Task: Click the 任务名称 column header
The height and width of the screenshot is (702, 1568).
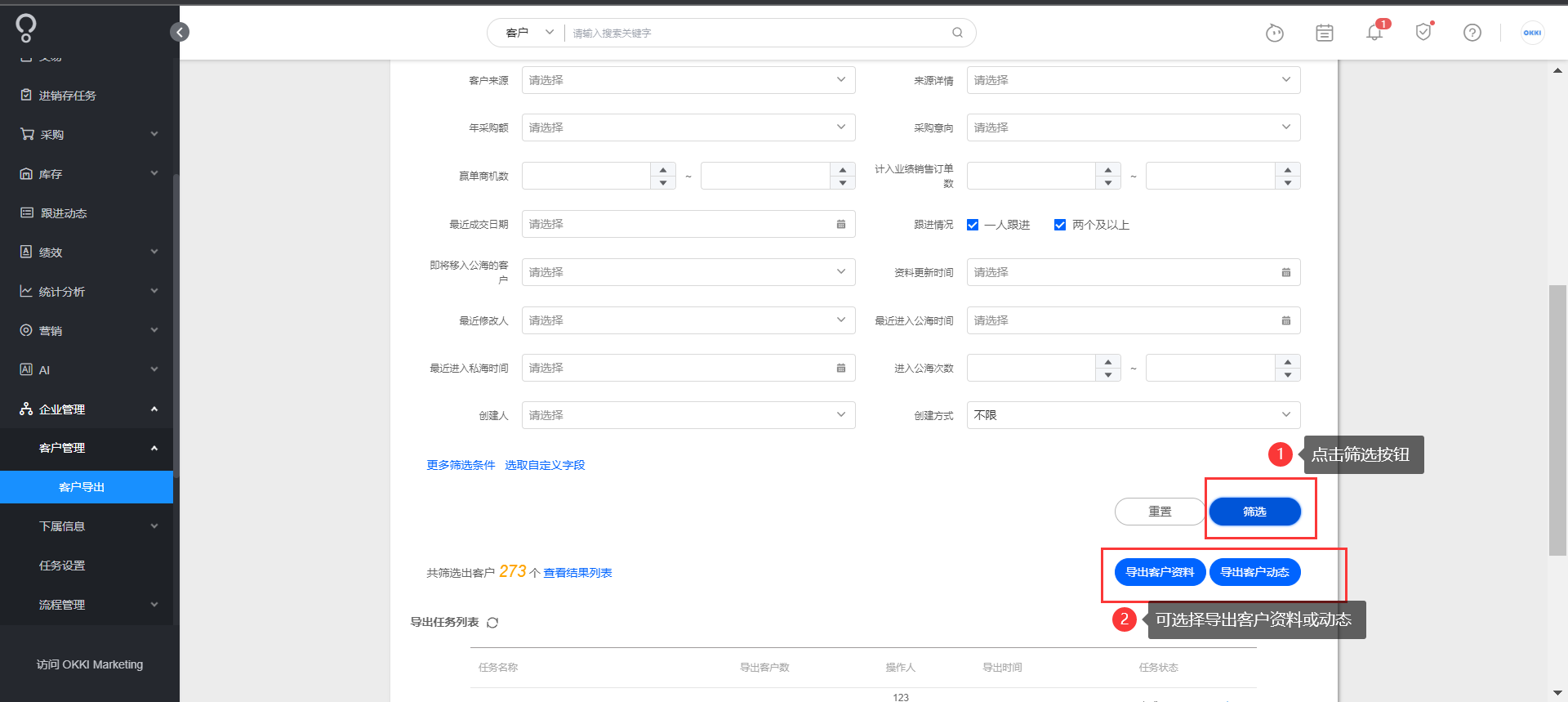Action: tap(498, 668)
